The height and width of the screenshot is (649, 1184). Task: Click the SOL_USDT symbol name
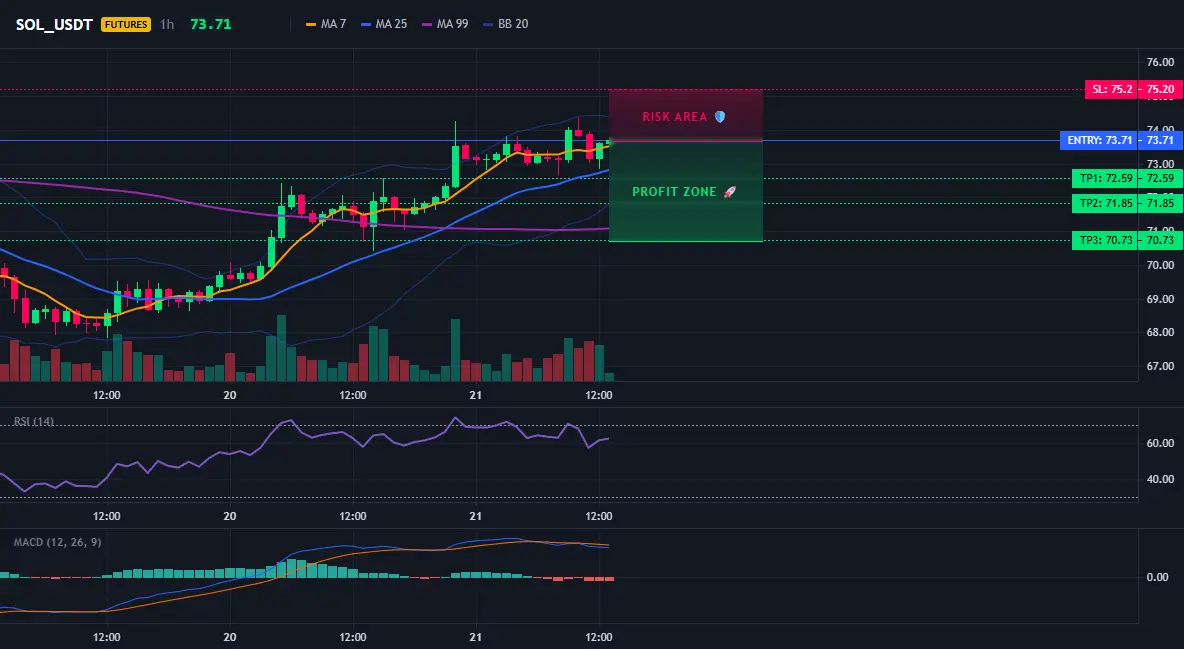click(54, 24)
